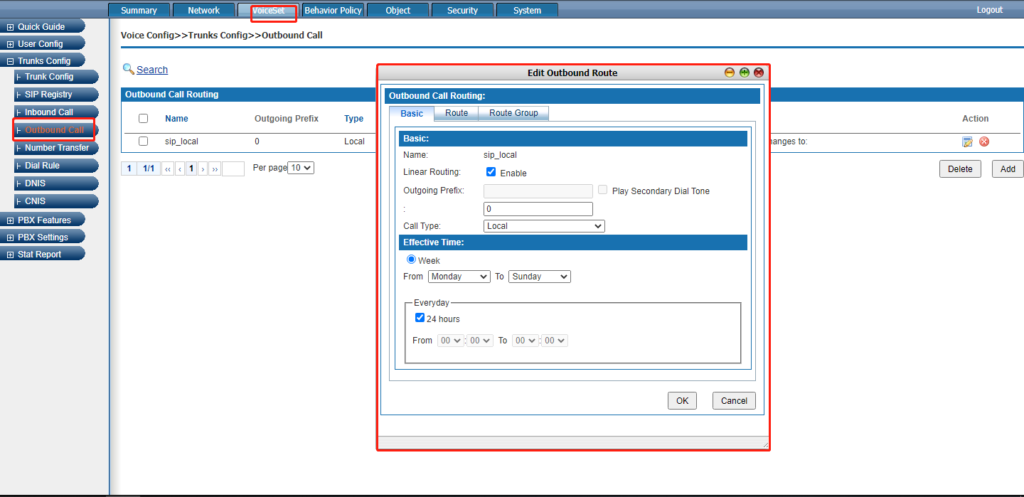Go to the last page of the pager
The width and height of the screenshot is (1024, 497).
click(215, 168)
